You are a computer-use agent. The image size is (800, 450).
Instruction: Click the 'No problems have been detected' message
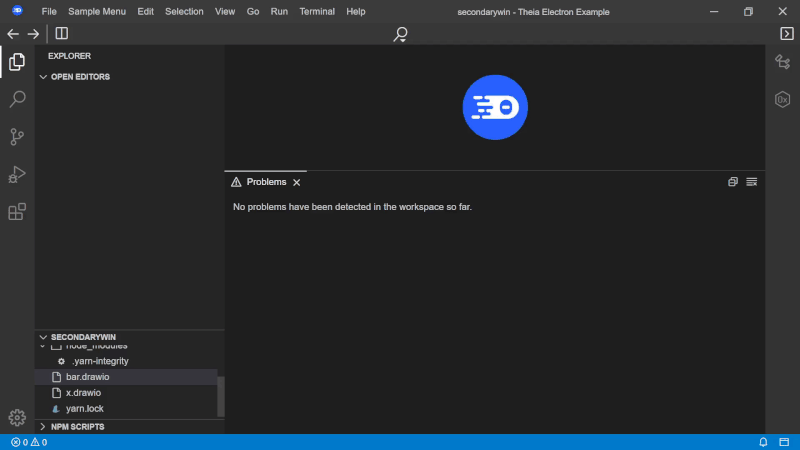point(353,207)
